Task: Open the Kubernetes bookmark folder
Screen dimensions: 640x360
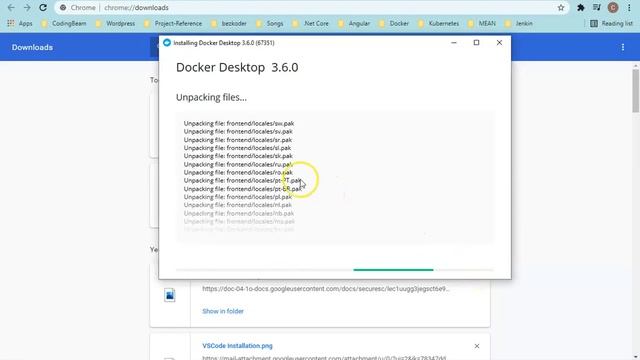Action: [439, 24]
